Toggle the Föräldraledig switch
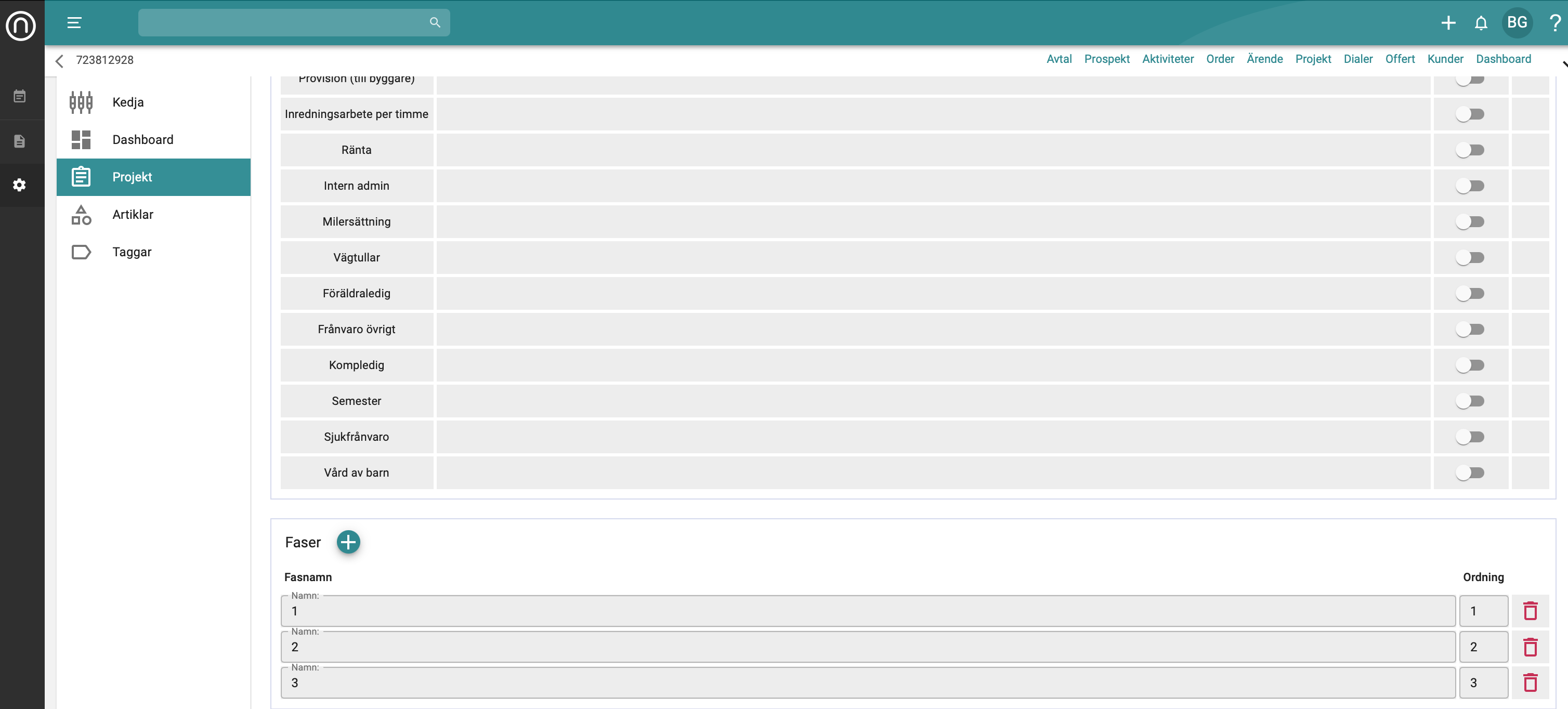The width and height of the screenshot is (1568, 709). coord(1470,293)
